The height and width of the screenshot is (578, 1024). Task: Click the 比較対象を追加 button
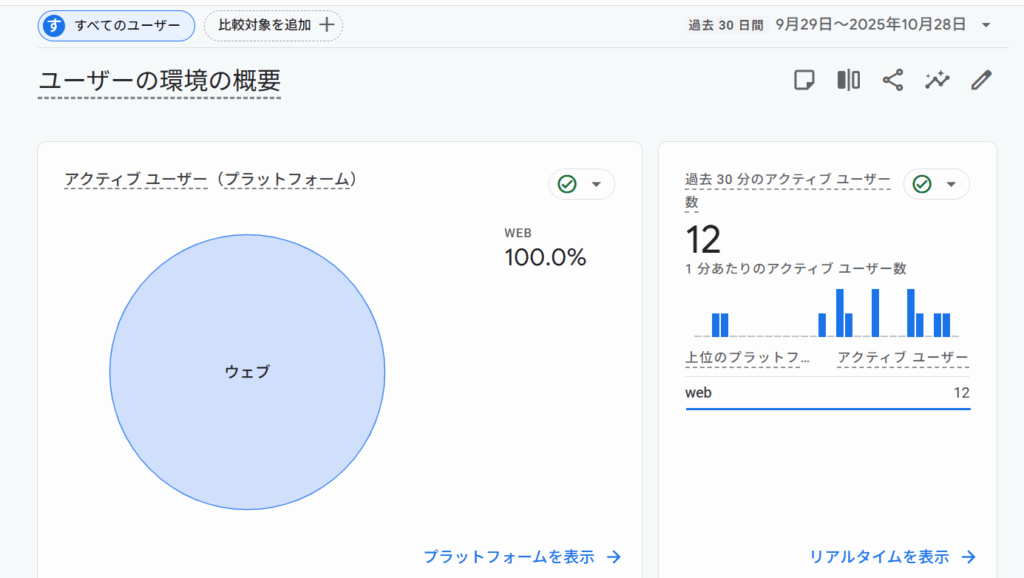coord(274,25)
